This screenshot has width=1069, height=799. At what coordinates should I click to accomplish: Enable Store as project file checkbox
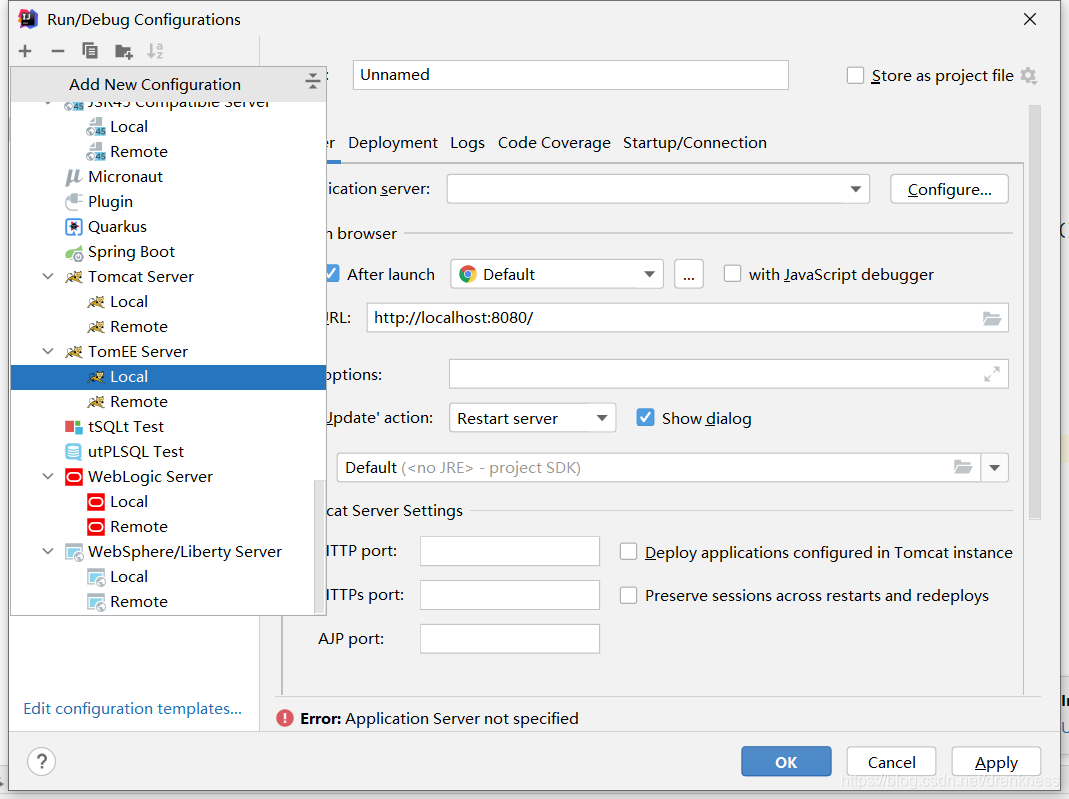855,75
